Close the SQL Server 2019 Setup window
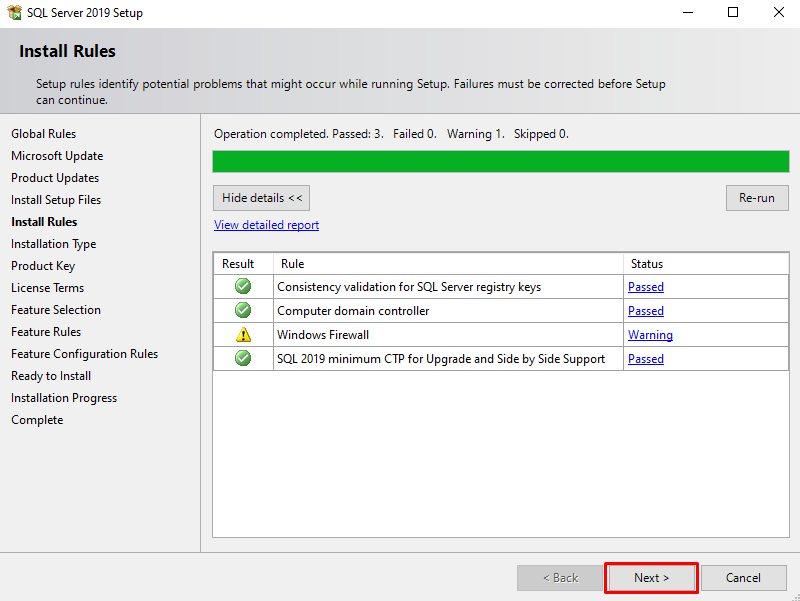800x601 pixels. [779, 12]
